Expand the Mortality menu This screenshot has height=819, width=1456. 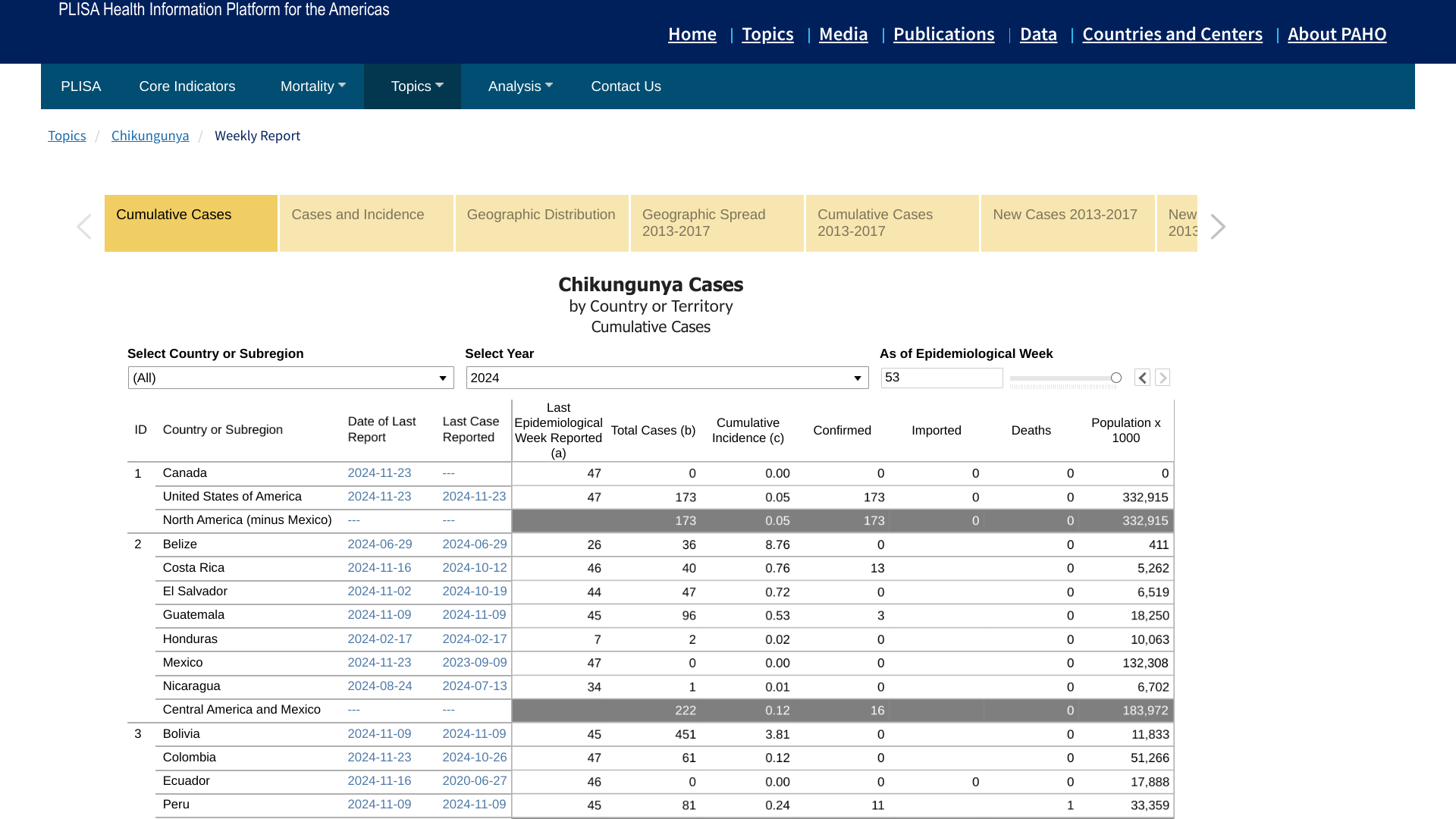(x=312, y=86)
